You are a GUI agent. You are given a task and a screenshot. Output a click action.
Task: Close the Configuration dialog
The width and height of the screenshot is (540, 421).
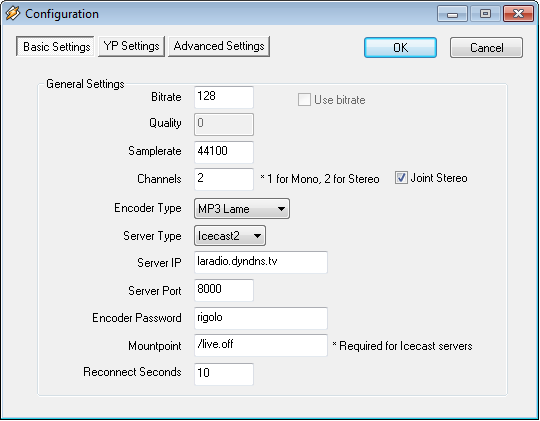518,14
